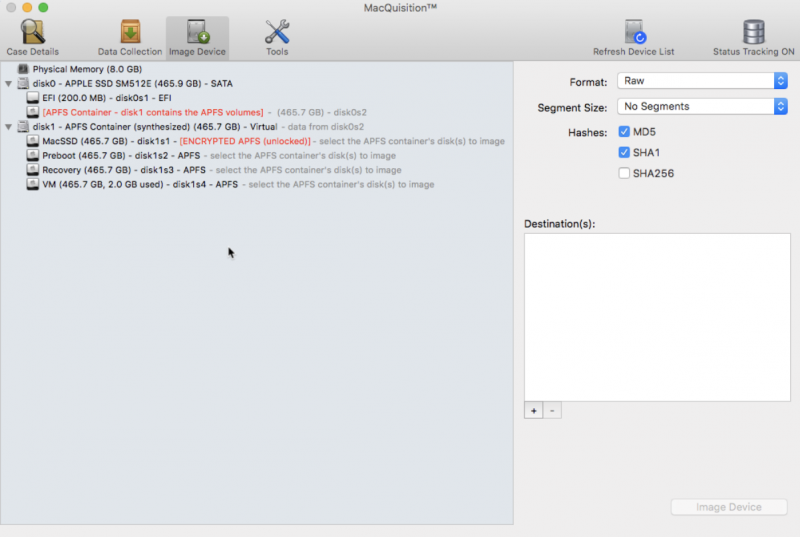Uncheck the SHA1 hash checkbox
Screen dimensions: 800x537
coord(624,152)
